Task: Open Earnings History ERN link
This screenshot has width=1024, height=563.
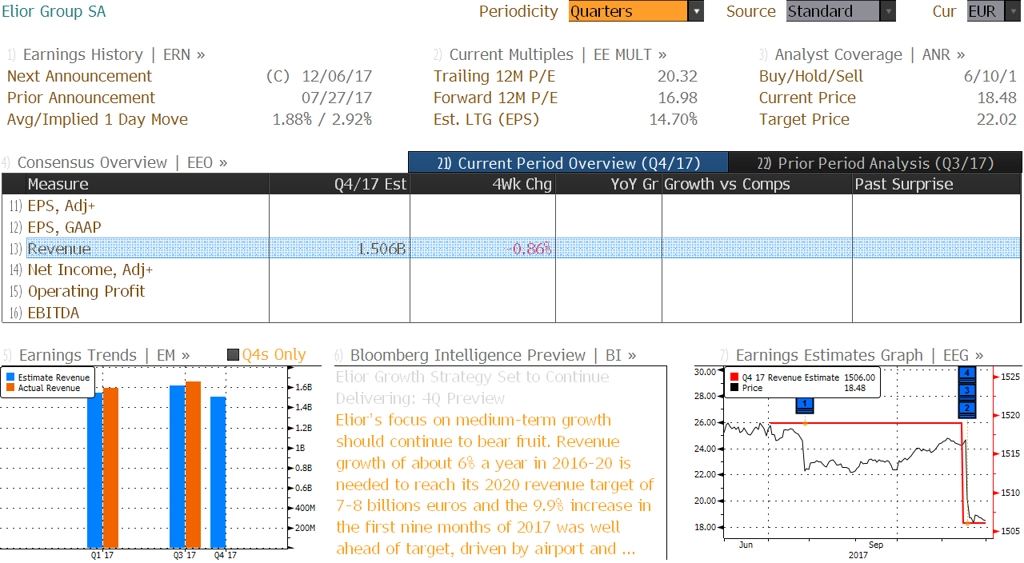Action: pyautogui.click(x=114, y=54)
